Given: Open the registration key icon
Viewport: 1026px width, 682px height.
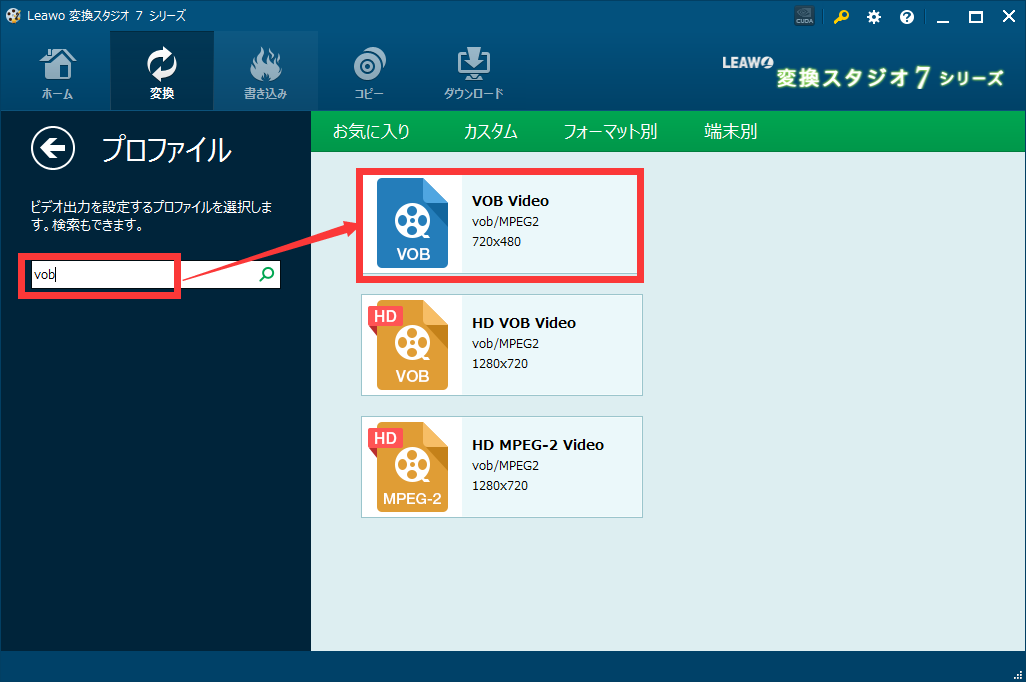Looking at the screenshot, I should click(x=840, y=16).
